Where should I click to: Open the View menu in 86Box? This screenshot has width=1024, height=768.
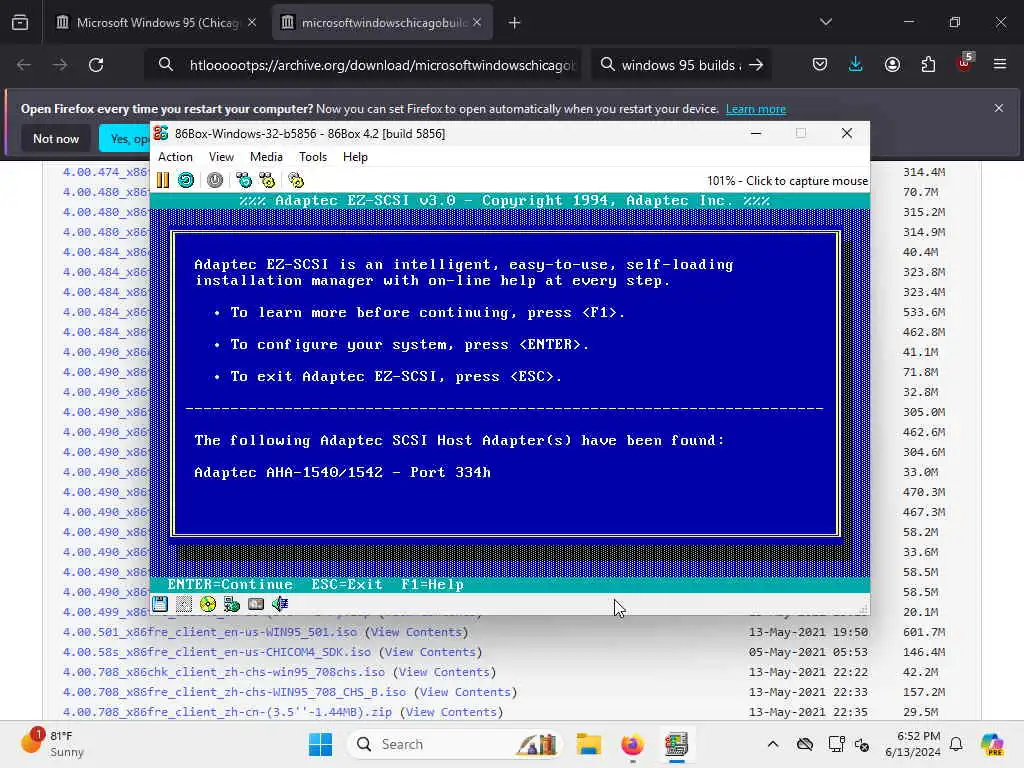point(221,157)
